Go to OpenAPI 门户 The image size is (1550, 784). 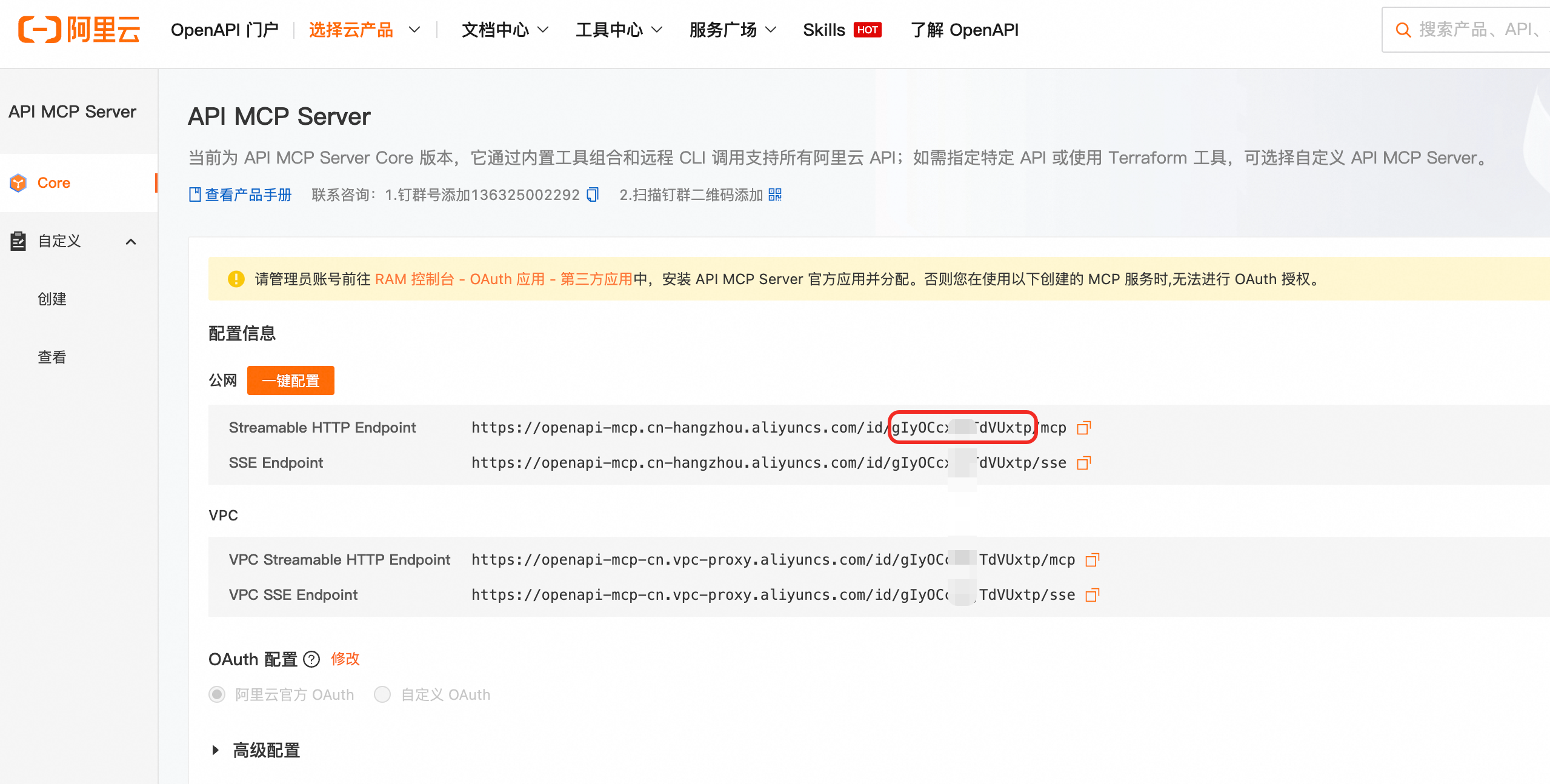pos(225,30)
